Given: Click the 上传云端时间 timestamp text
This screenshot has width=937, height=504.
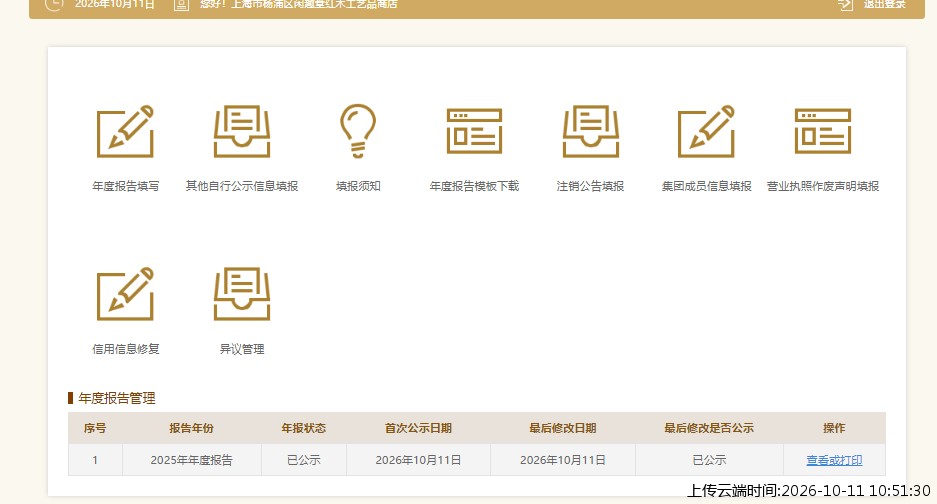Looking at the screenshot, I should tap(809, 491).
